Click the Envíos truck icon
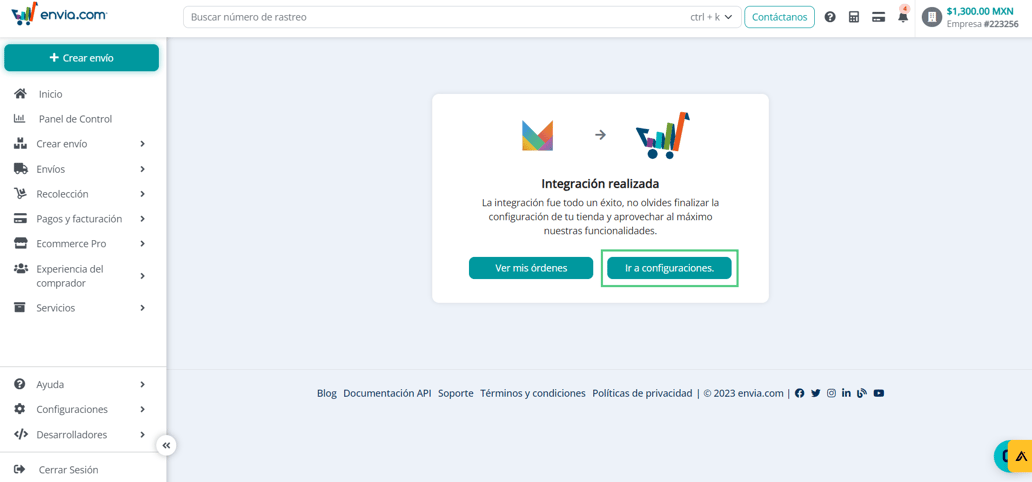Viewport: 1032px width, 482px height. [x=20, y=169]
